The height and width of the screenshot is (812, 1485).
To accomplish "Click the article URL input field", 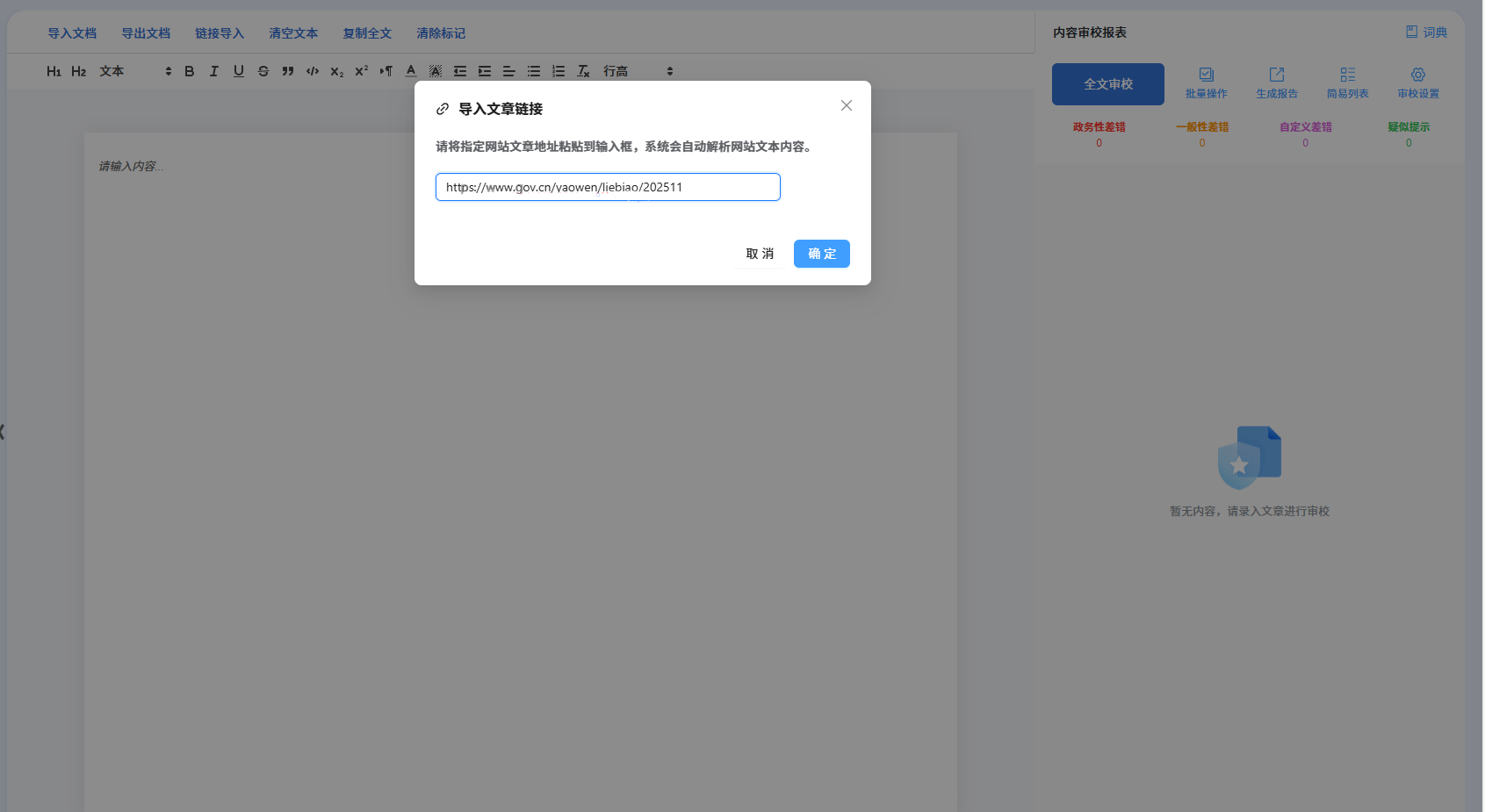I will 607,187.
